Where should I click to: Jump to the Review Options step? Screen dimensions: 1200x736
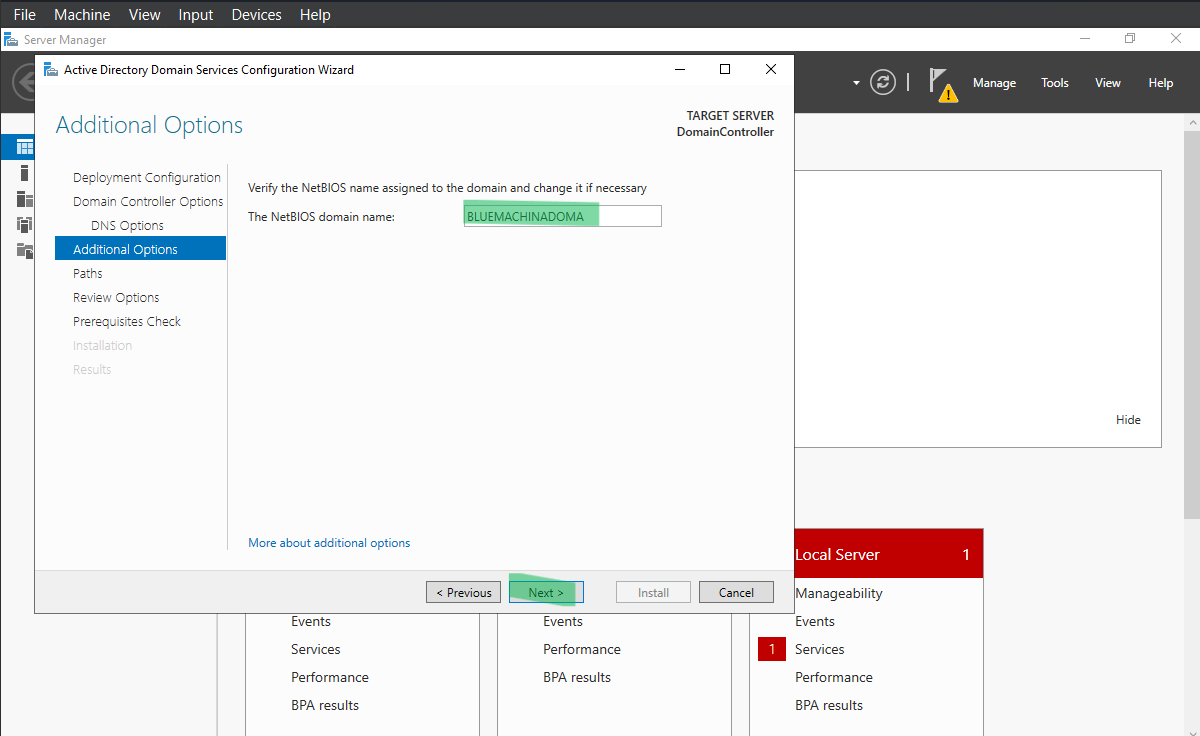[116, 297]
